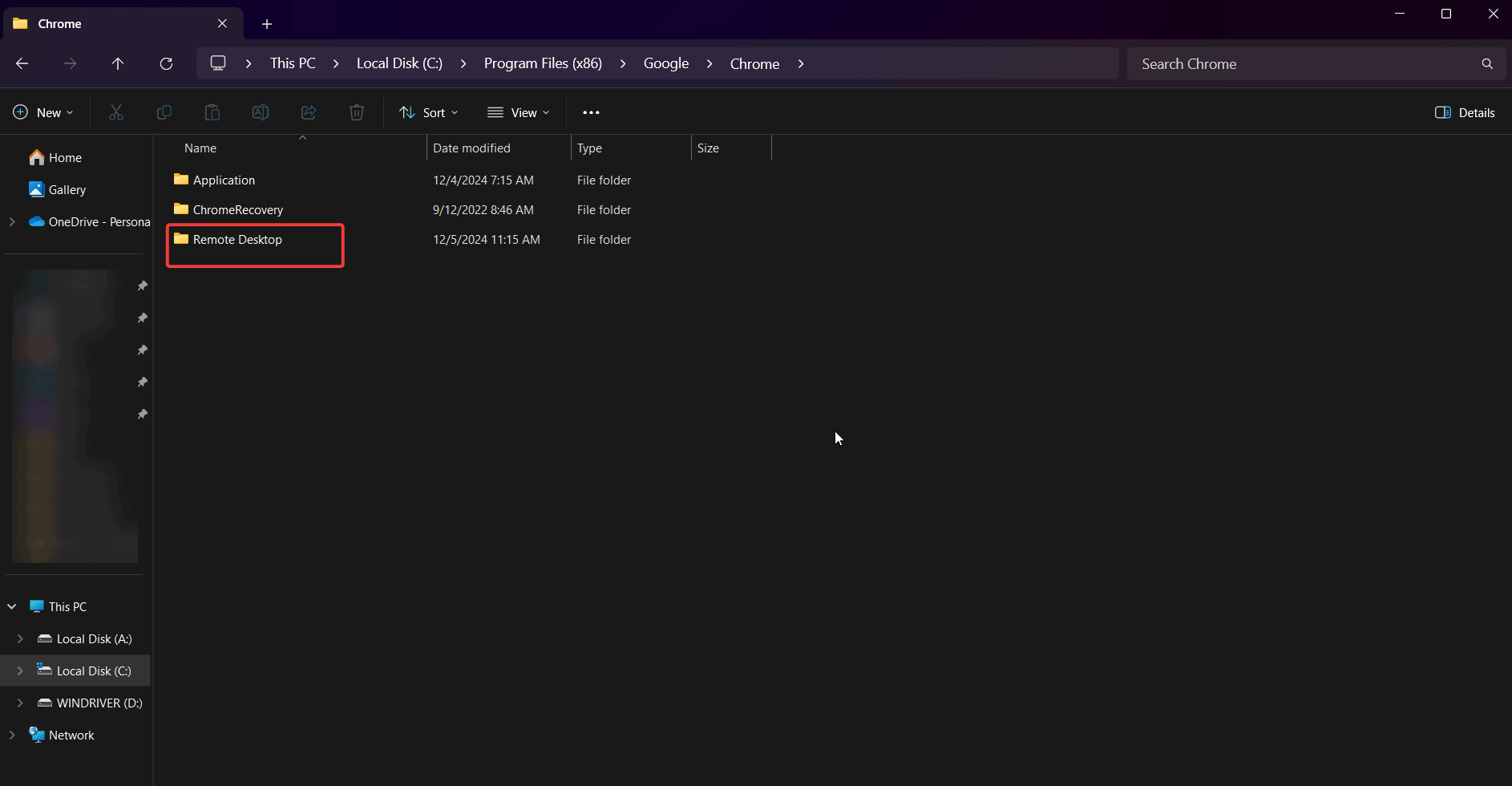Open the View dropdown menu

pyautogui.click(x=518, y=112)
